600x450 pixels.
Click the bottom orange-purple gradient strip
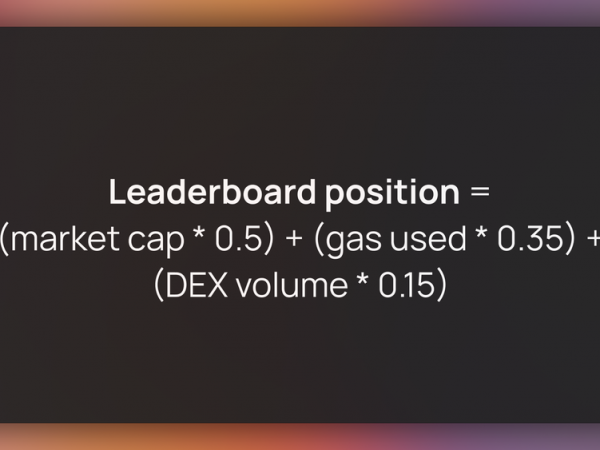point(300,437)
